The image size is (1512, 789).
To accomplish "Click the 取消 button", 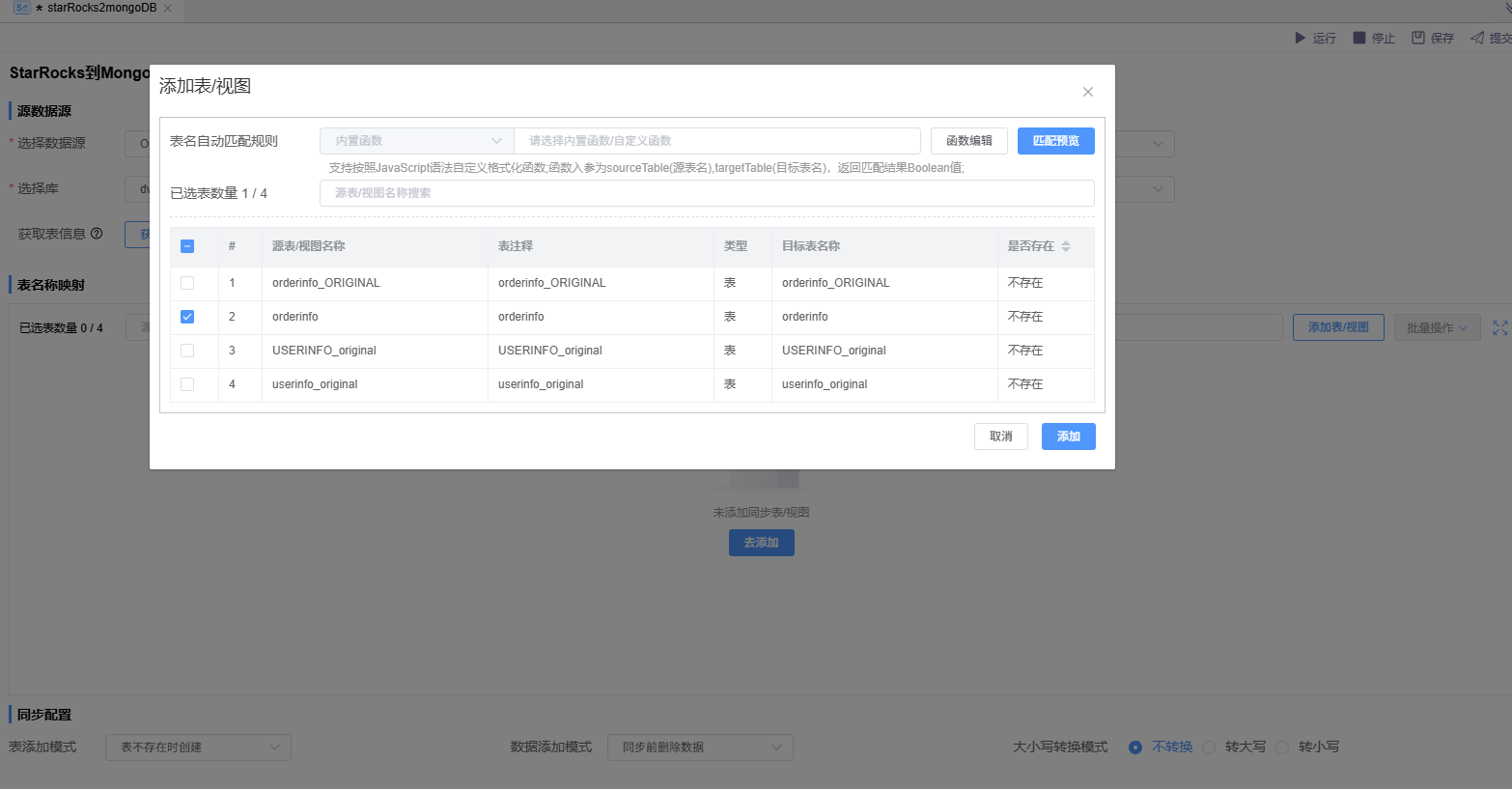I will [x=1000, y=437].
